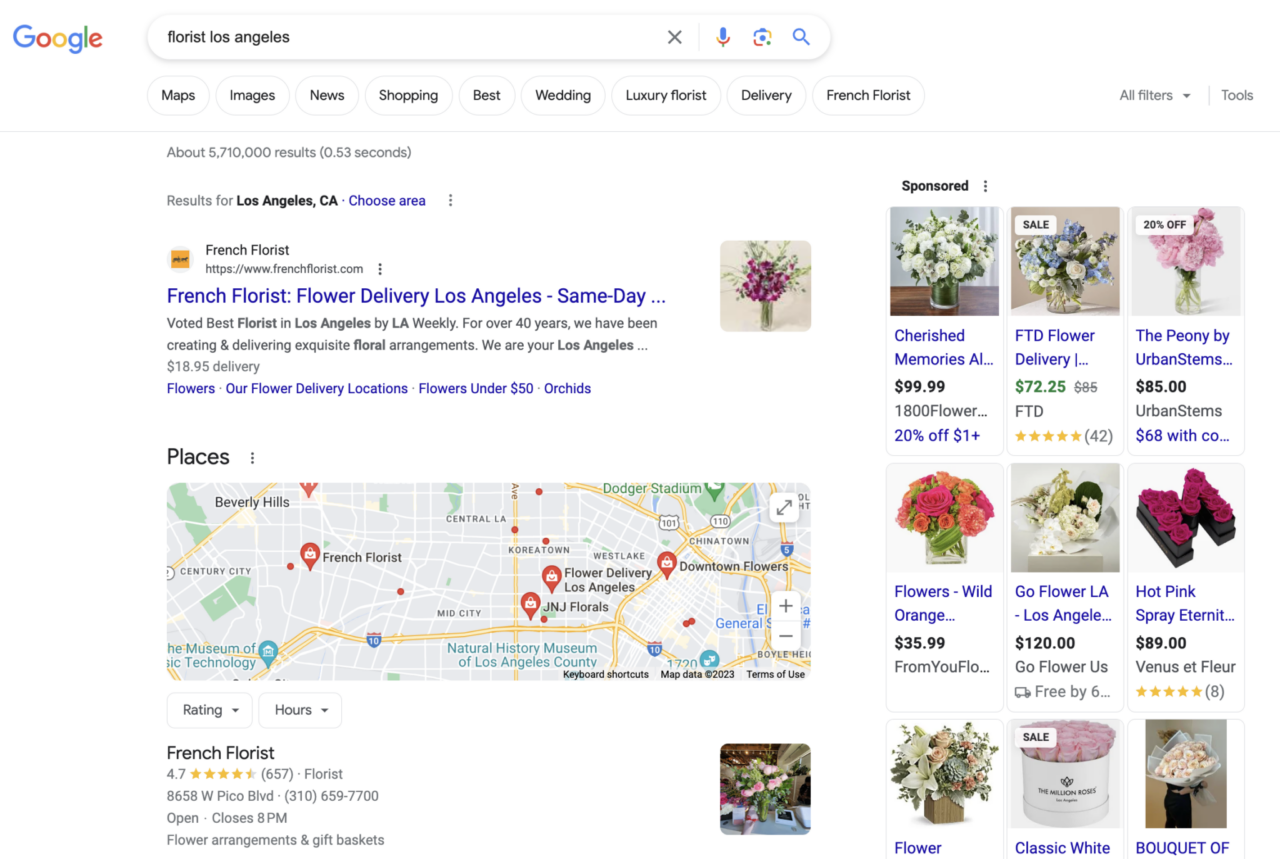Zoom out on the map

pyautogui.click(x=786, y=636)
